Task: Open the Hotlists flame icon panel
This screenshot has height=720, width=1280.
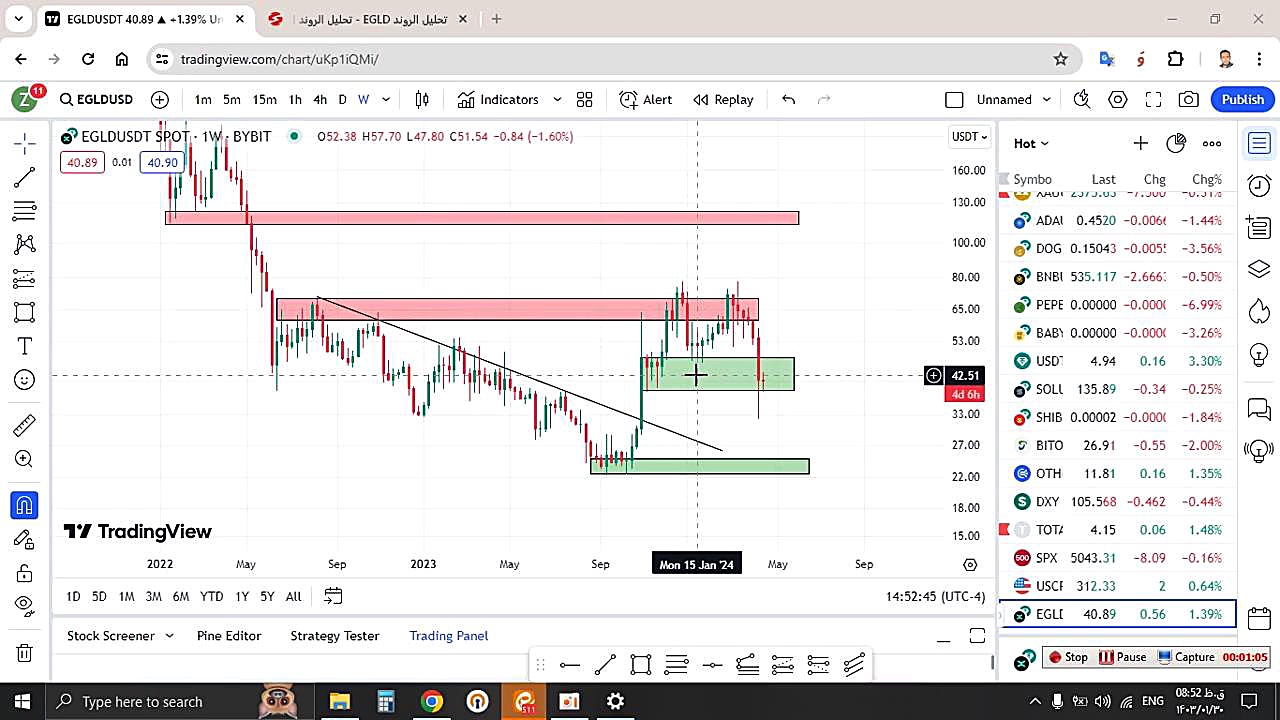Action: coord(1259,312)
